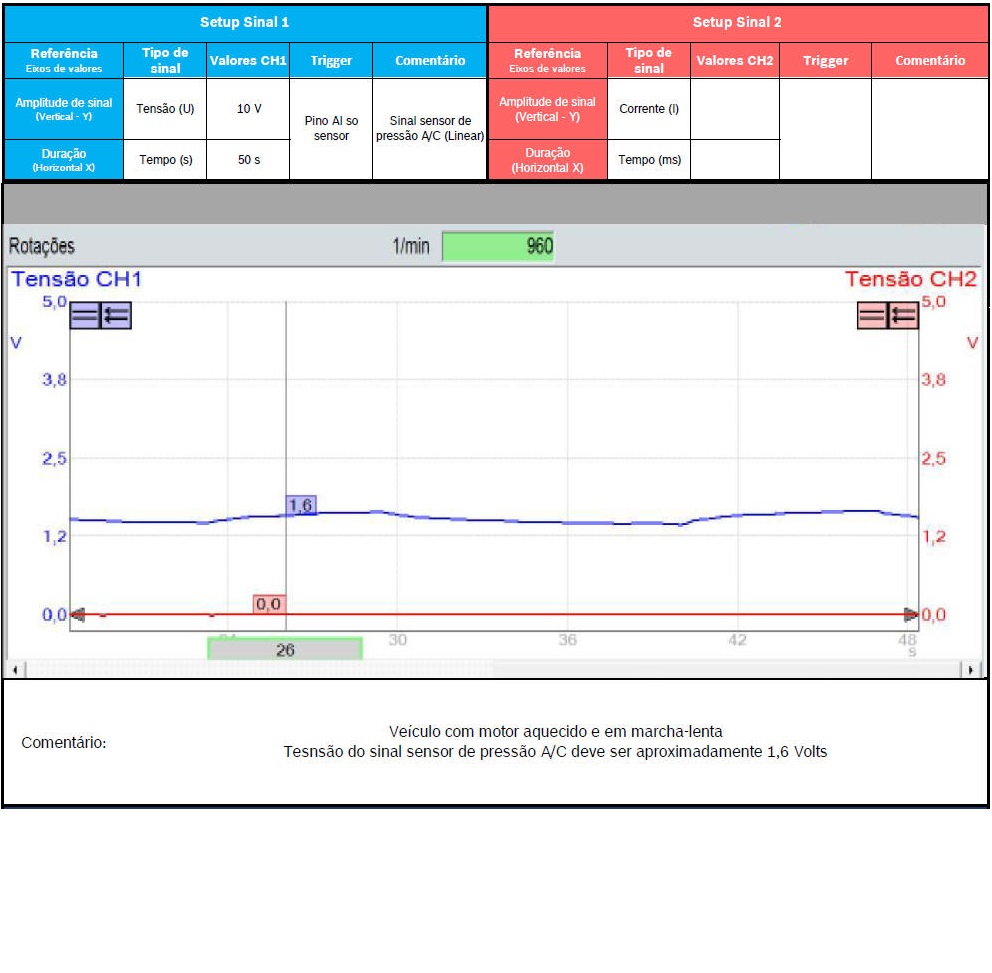The height and width of the screenshot is (973, 992).
Task: Click the Setup Sinal 1 header
Action: (245, 22)
